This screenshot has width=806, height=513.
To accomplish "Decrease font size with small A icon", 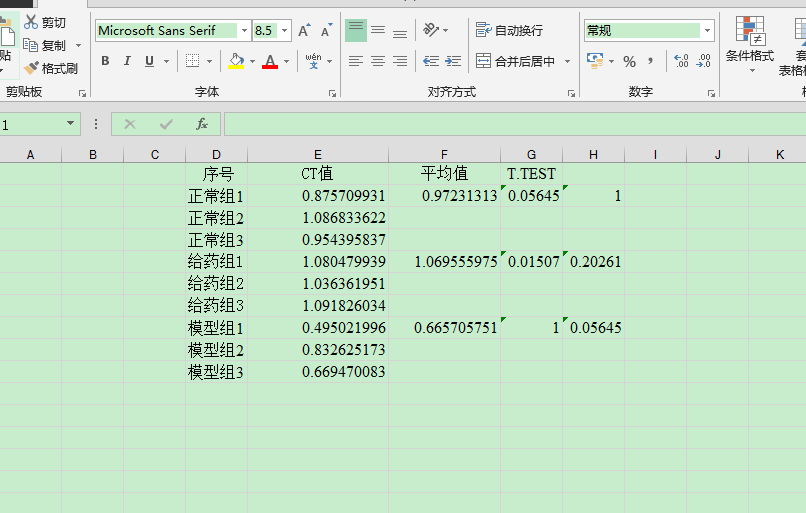I will tap(326, 31).
